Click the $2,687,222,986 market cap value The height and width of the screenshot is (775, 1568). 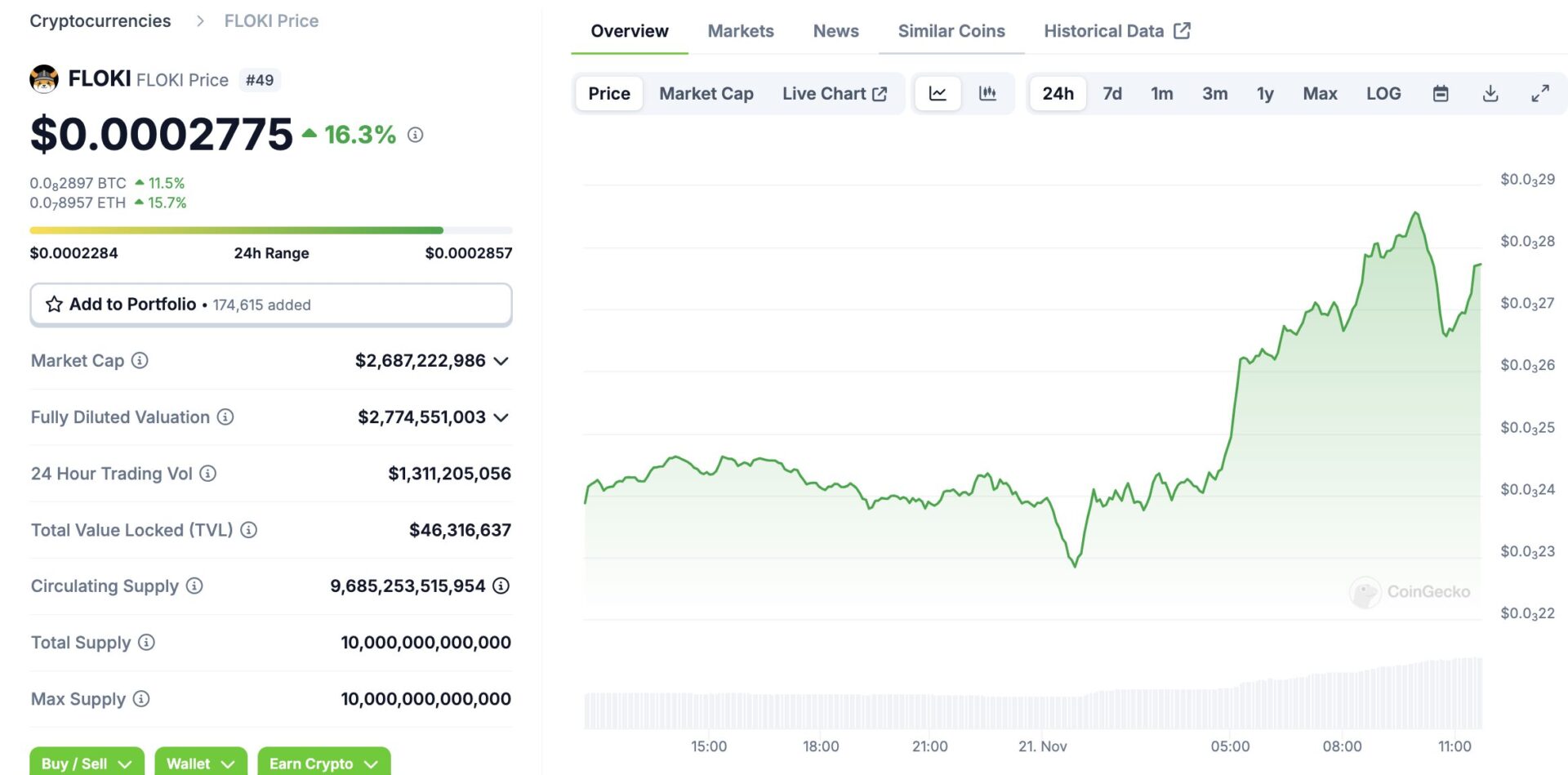click(x=421, y=361)
